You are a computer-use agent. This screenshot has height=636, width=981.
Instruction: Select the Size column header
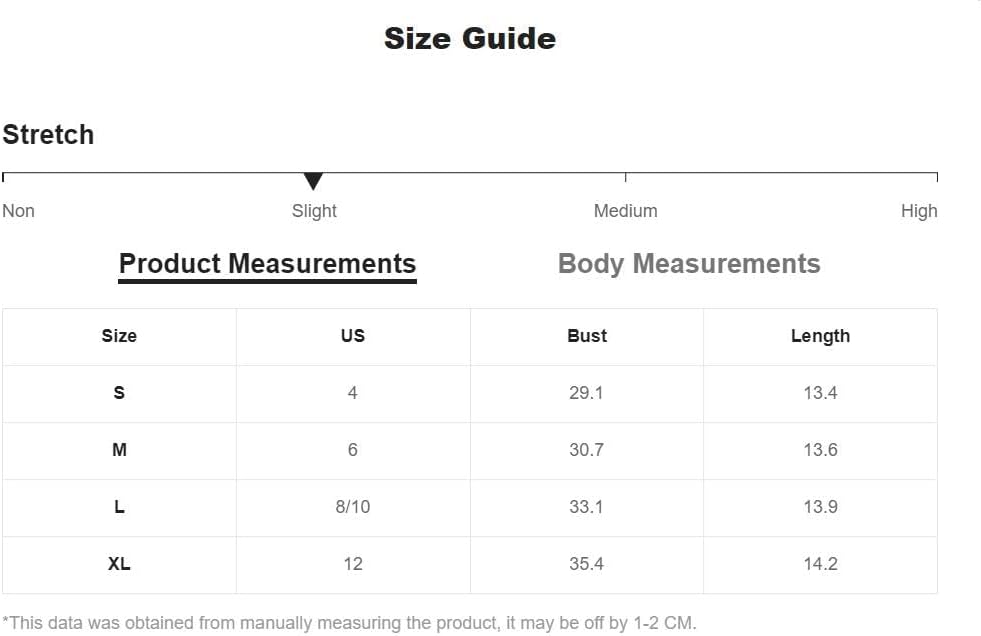(x=119, y=336)
